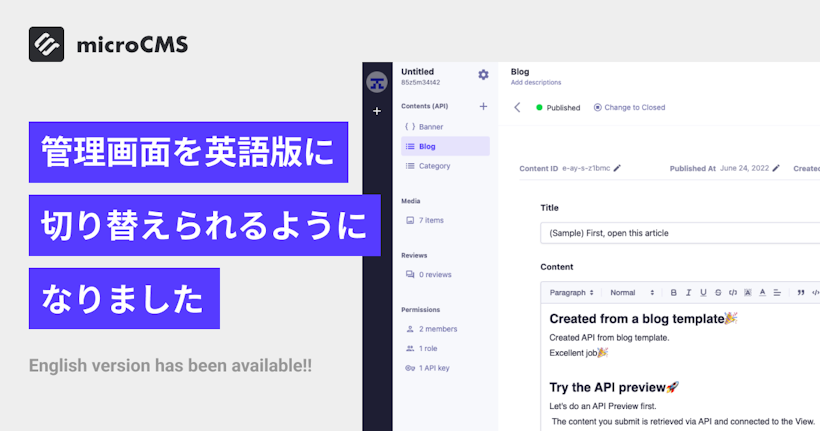Open text color picker in toolbar

(x=762, y=293)
